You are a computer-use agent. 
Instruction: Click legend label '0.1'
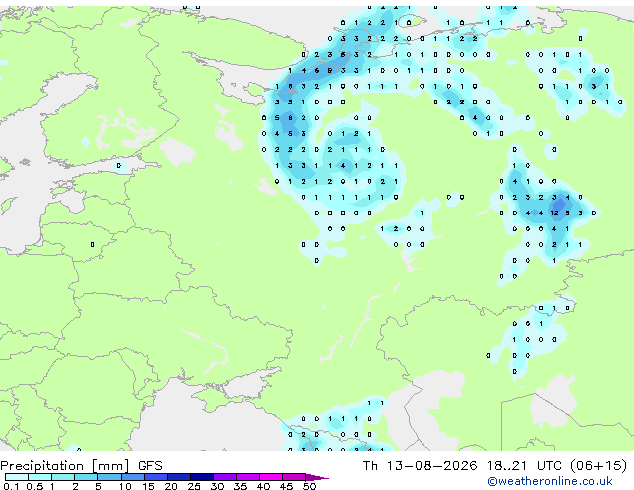coord(11,486)
